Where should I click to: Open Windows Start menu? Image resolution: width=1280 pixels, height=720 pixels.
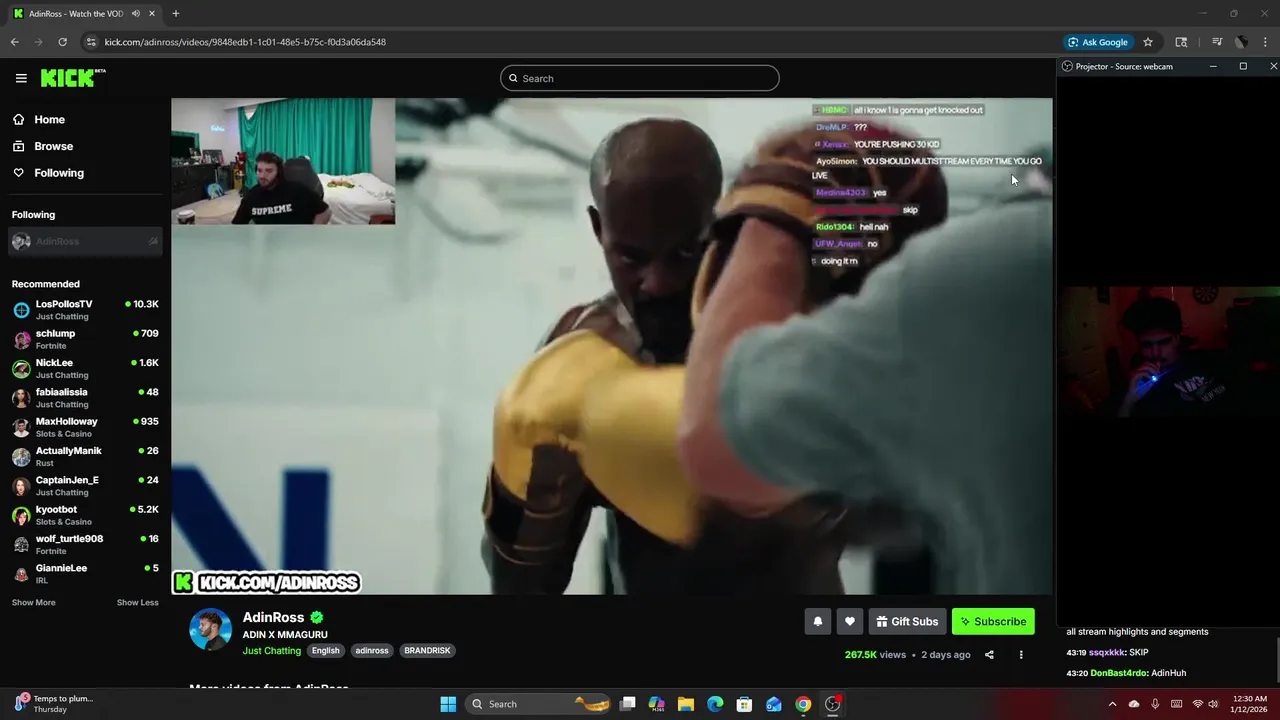pyautogui.click(x=448, y=704)
